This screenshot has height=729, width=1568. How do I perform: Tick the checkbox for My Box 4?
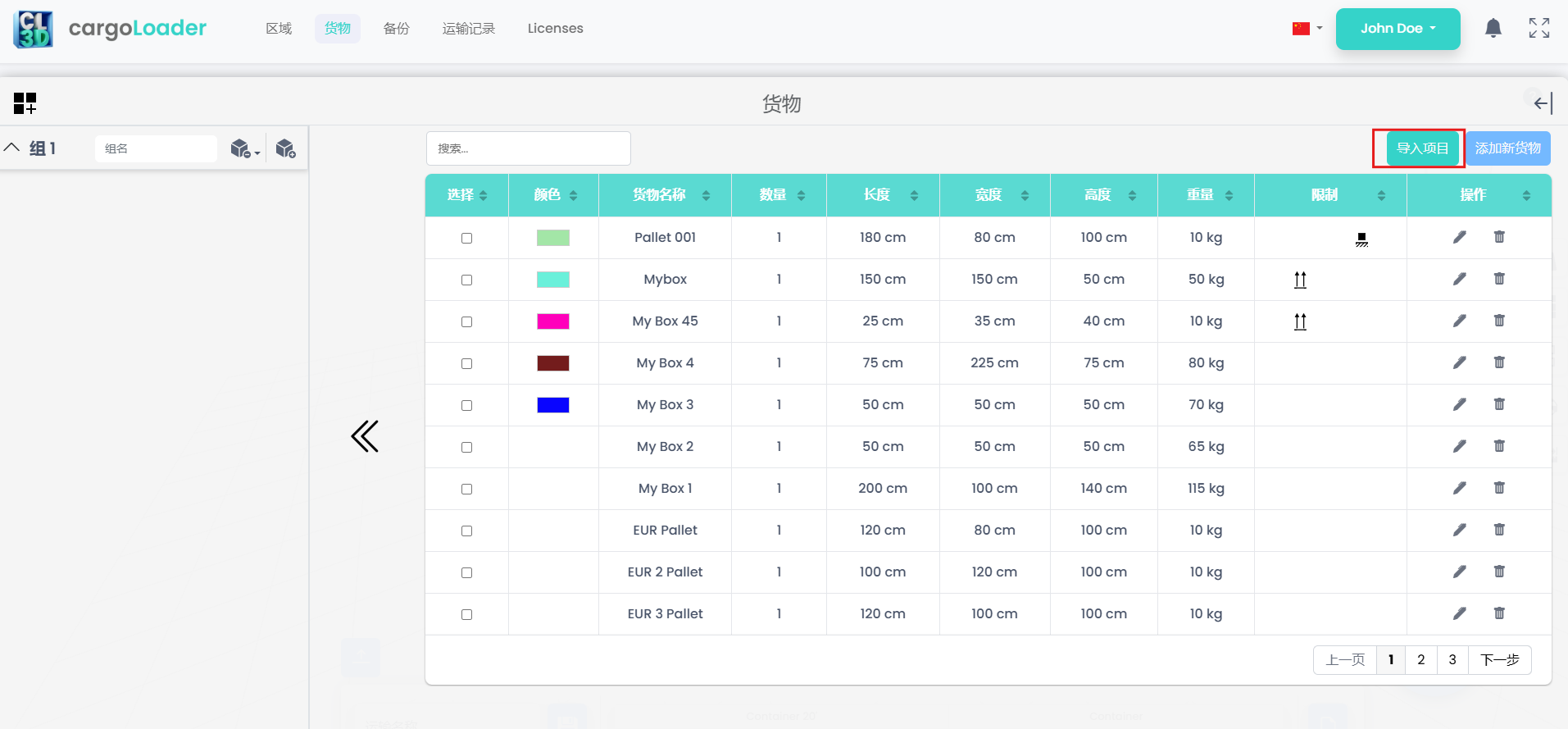466,363
